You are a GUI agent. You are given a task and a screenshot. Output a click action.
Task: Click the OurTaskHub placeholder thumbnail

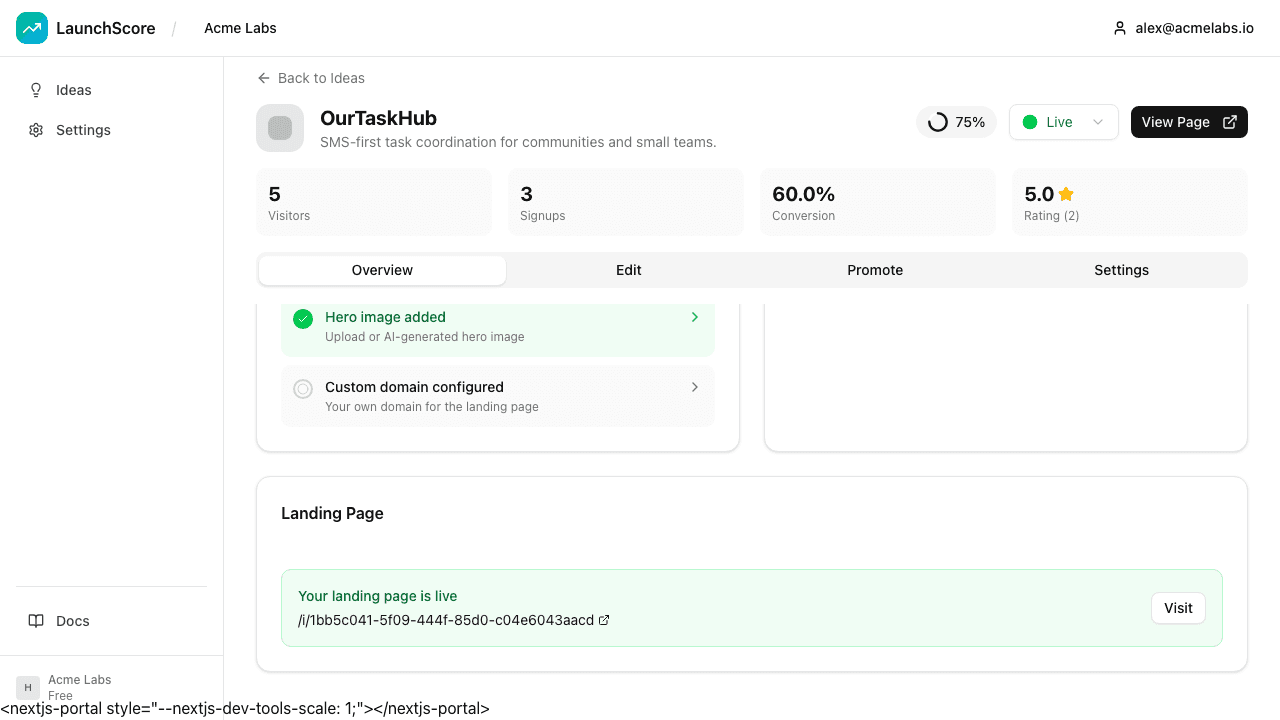coord(280,128)
